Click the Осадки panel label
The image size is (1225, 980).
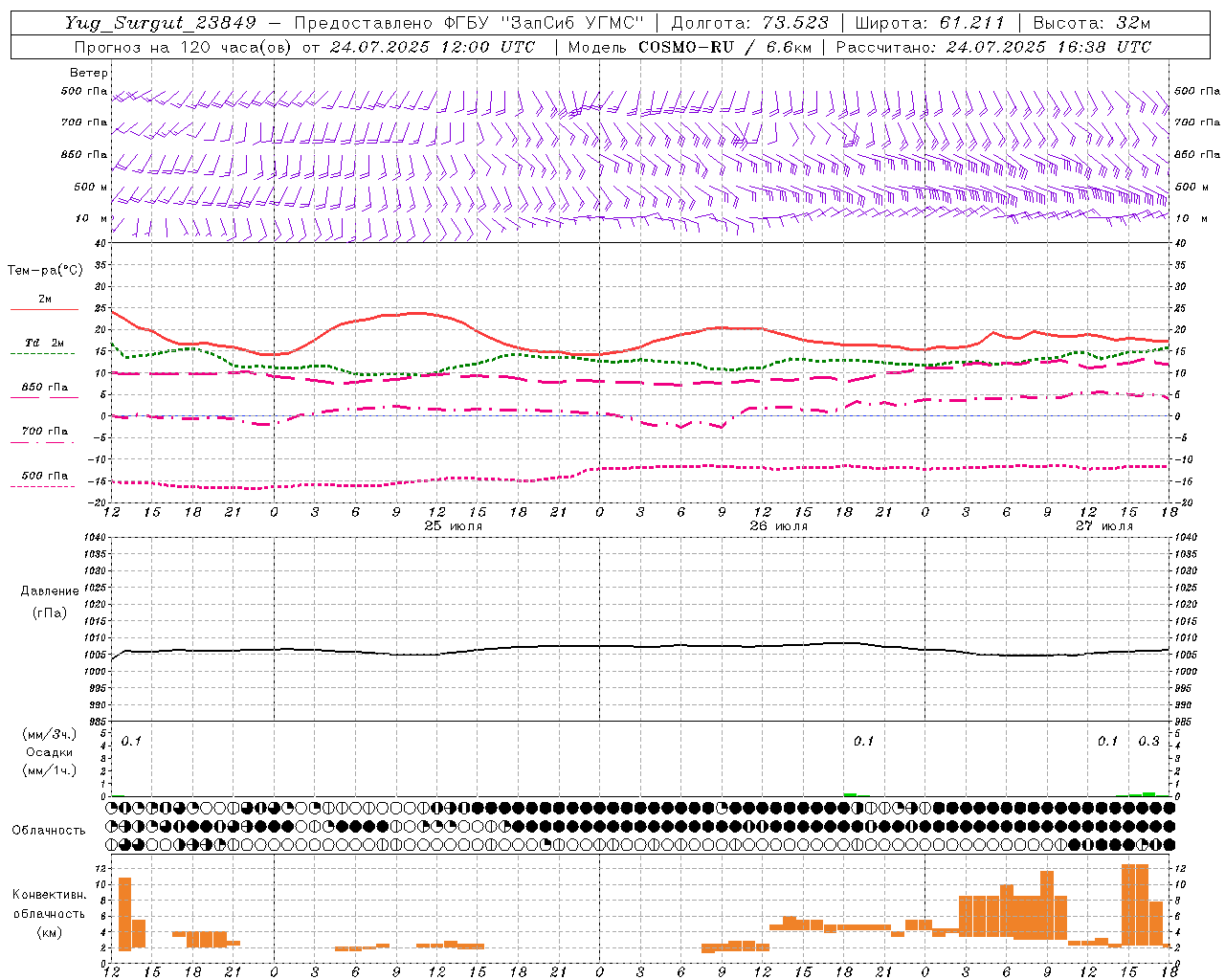pyautogui.click(x=50, y=752)
